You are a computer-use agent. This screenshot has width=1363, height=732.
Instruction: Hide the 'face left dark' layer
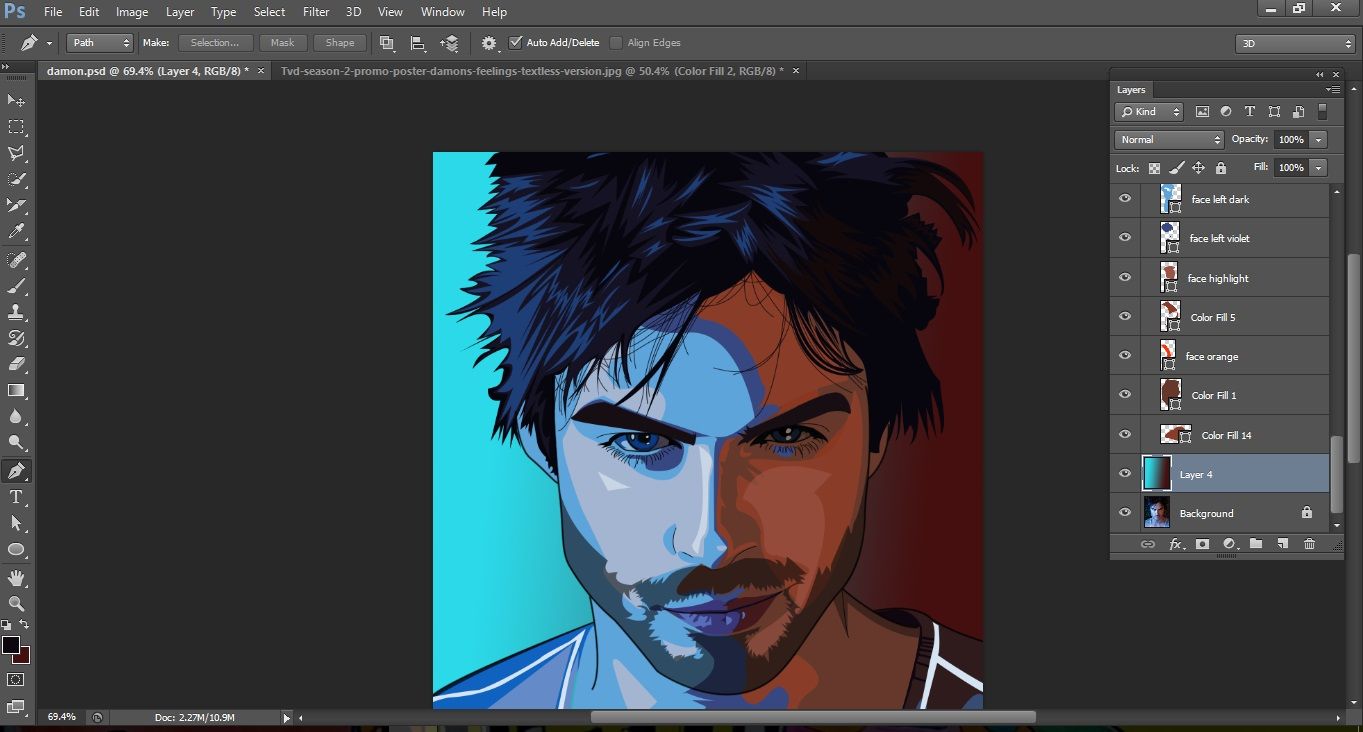(1125, 199)
